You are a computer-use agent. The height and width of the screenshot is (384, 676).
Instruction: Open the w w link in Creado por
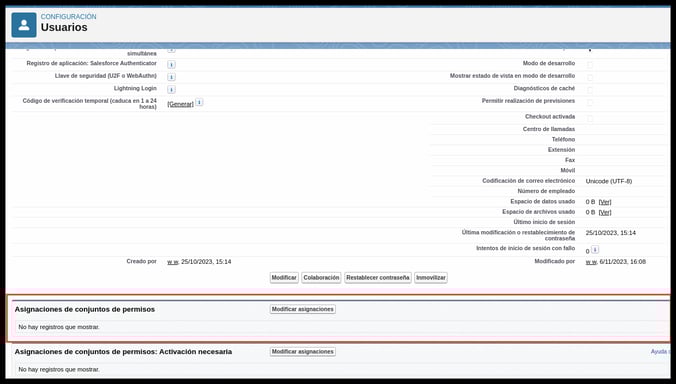[x=172, y=262]
